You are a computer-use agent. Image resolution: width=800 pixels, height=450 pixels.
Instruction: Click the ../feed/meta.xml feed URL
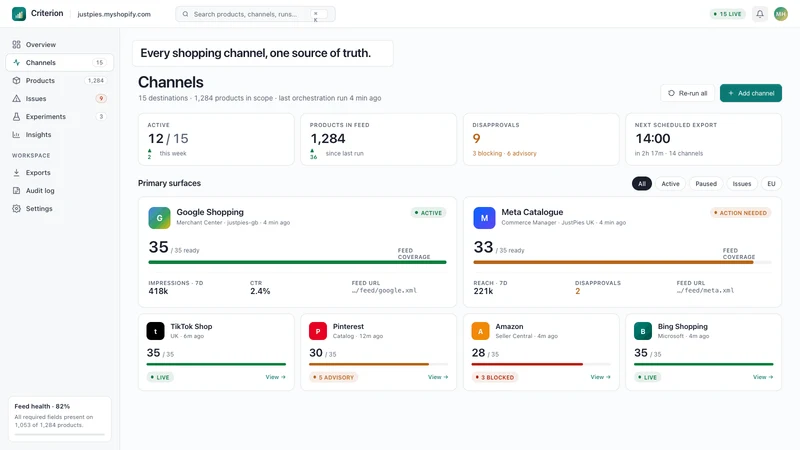(705, 291)
